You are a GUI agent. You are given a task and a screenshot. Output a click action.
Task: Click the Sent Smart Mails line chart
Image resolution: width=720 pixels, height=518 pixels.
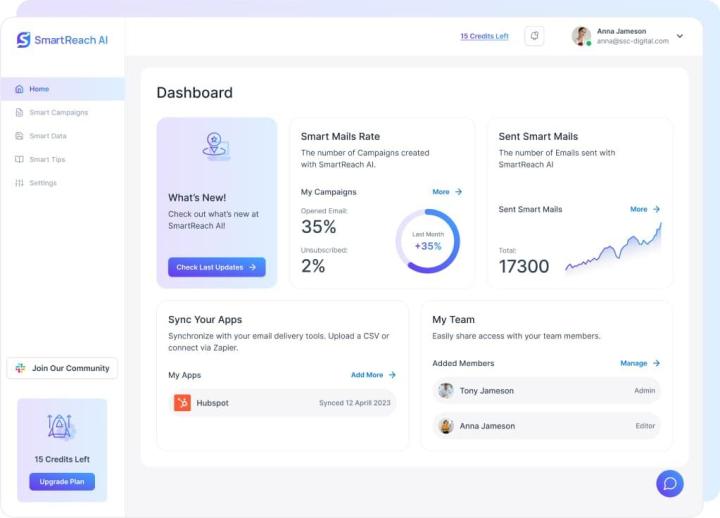(612, 250)
